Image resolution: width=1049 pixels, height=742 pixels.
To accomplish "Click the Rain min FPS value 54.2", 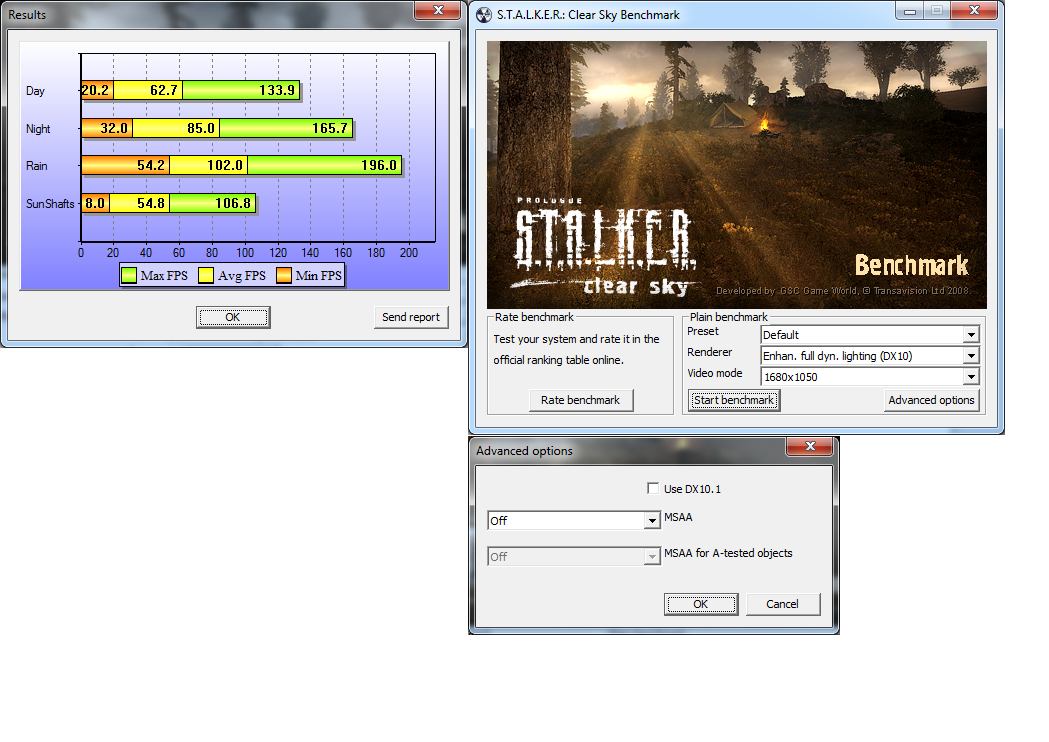I will [151, 165].
